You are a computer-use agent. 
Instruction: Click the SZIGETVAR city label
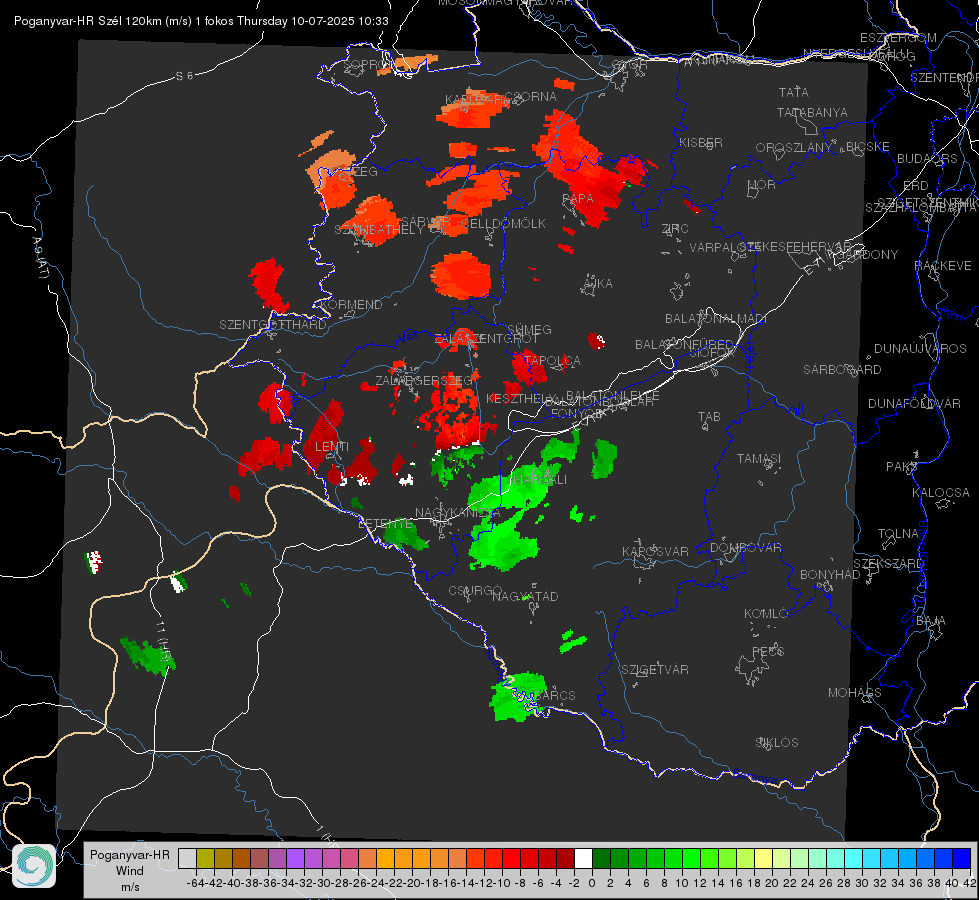pyautogui.click(x=655, y=669)
